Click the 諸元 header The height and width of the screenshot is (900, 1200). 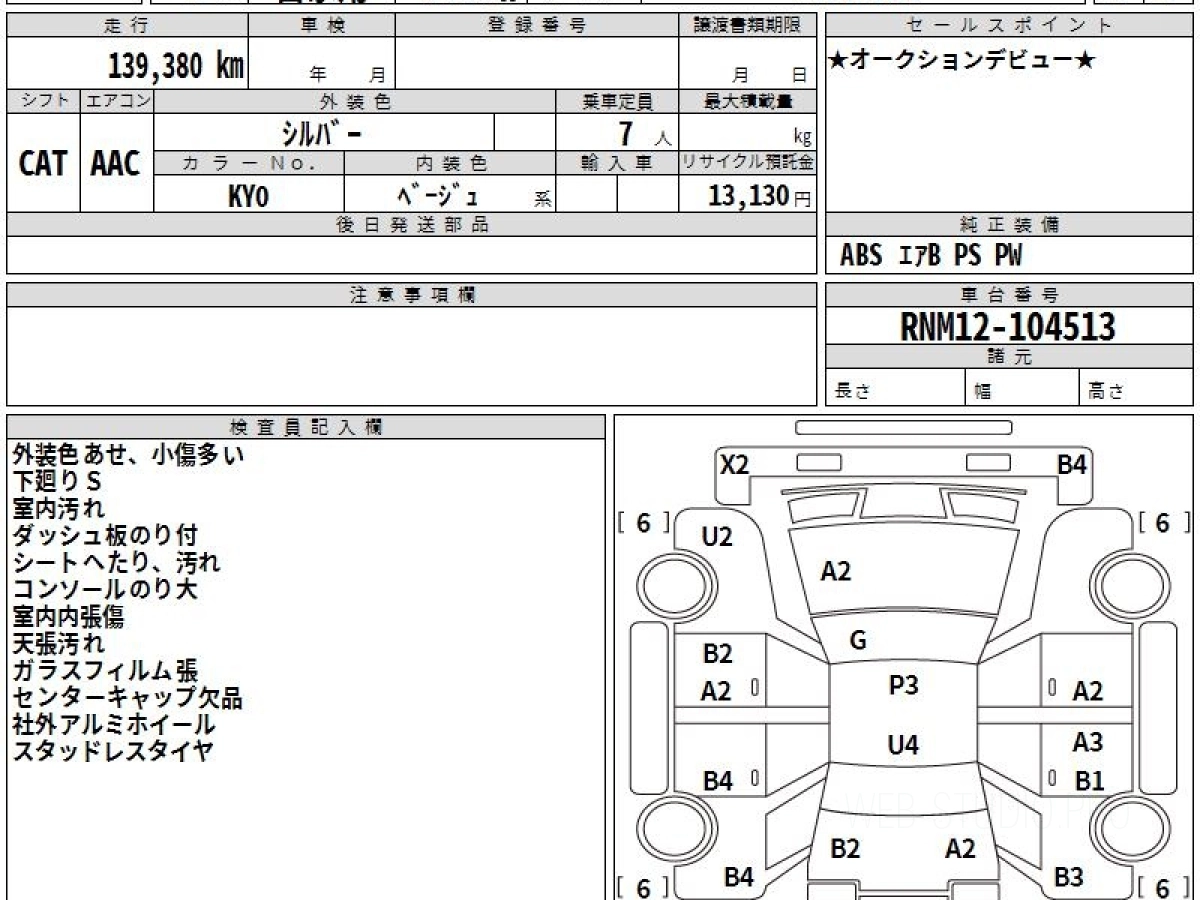(1009, 357)
